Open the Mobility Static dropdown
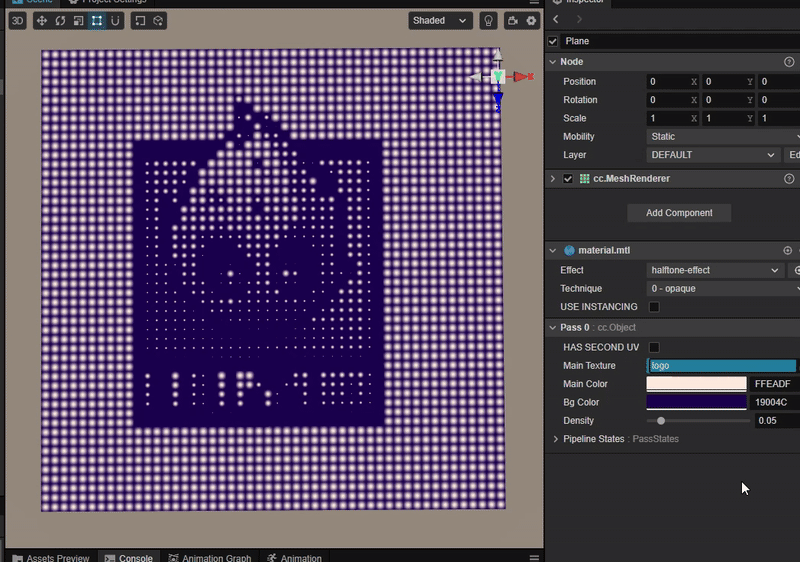 [723, 137]
